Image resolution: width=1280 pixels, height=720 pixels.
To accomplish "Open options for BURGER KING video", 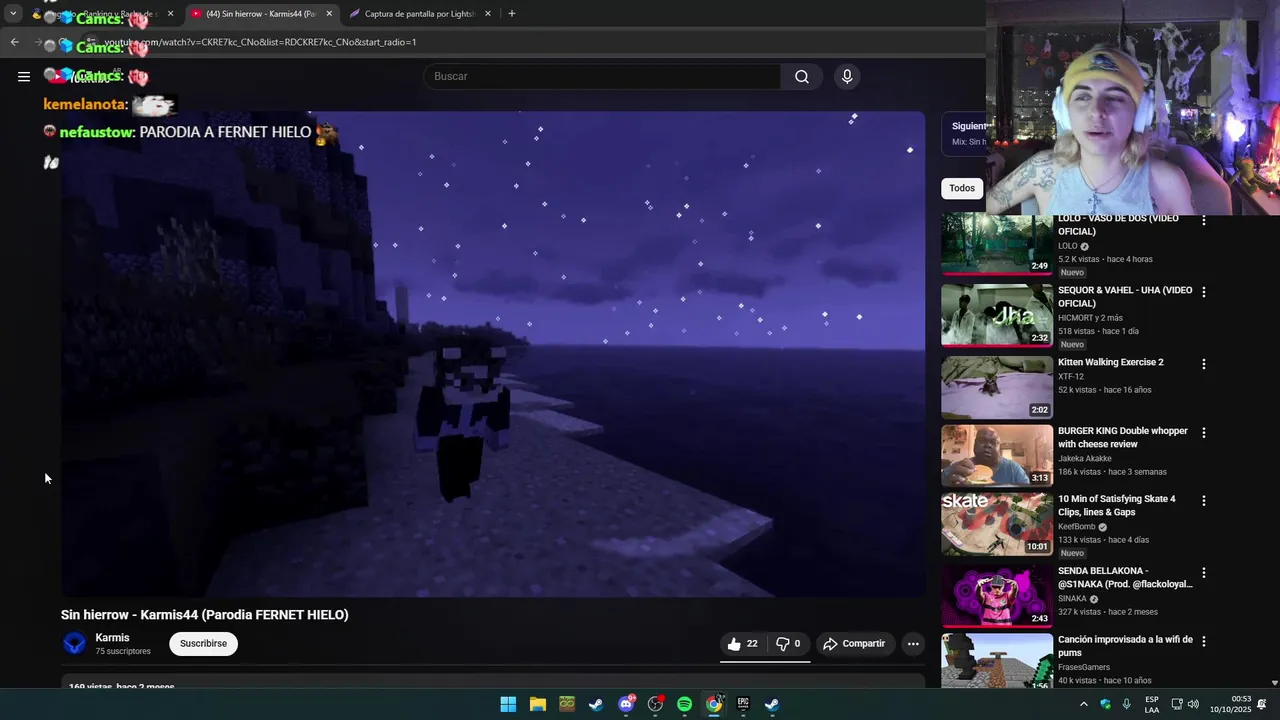I will tap(1204, 433).
